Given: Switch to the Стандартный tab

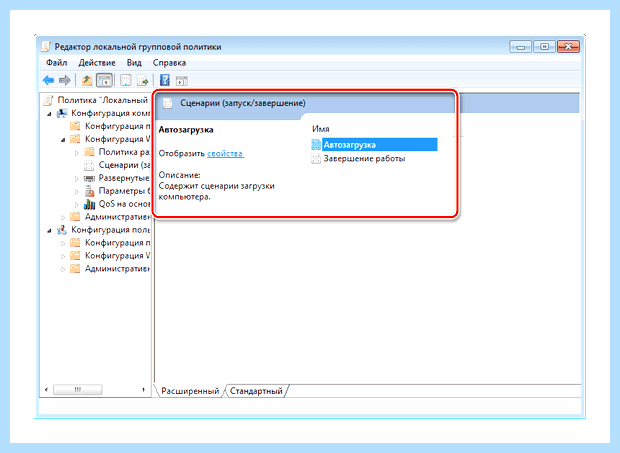Looking at the screenshot, I should (x=256, y=391).
